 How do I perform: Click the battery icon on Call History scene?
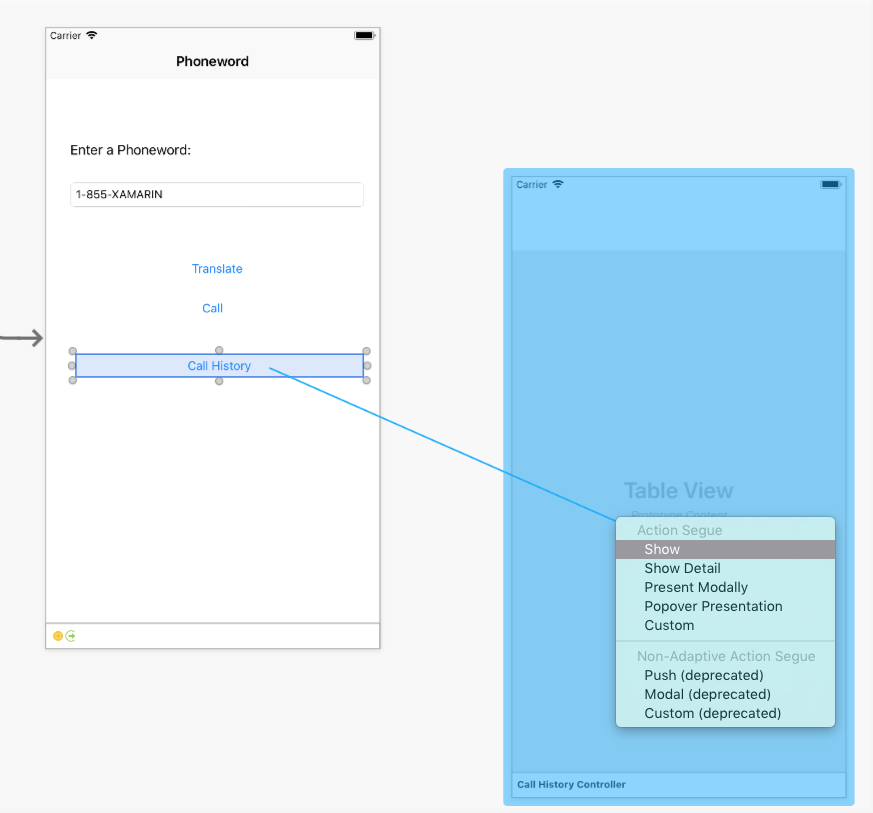click(x=829, y=184)
